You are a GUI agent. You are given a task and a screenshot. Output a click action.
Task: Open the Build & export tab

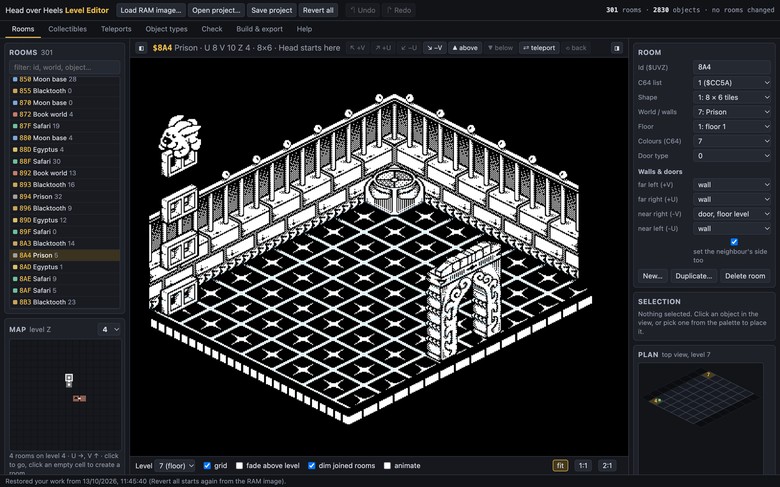point(259,29)
